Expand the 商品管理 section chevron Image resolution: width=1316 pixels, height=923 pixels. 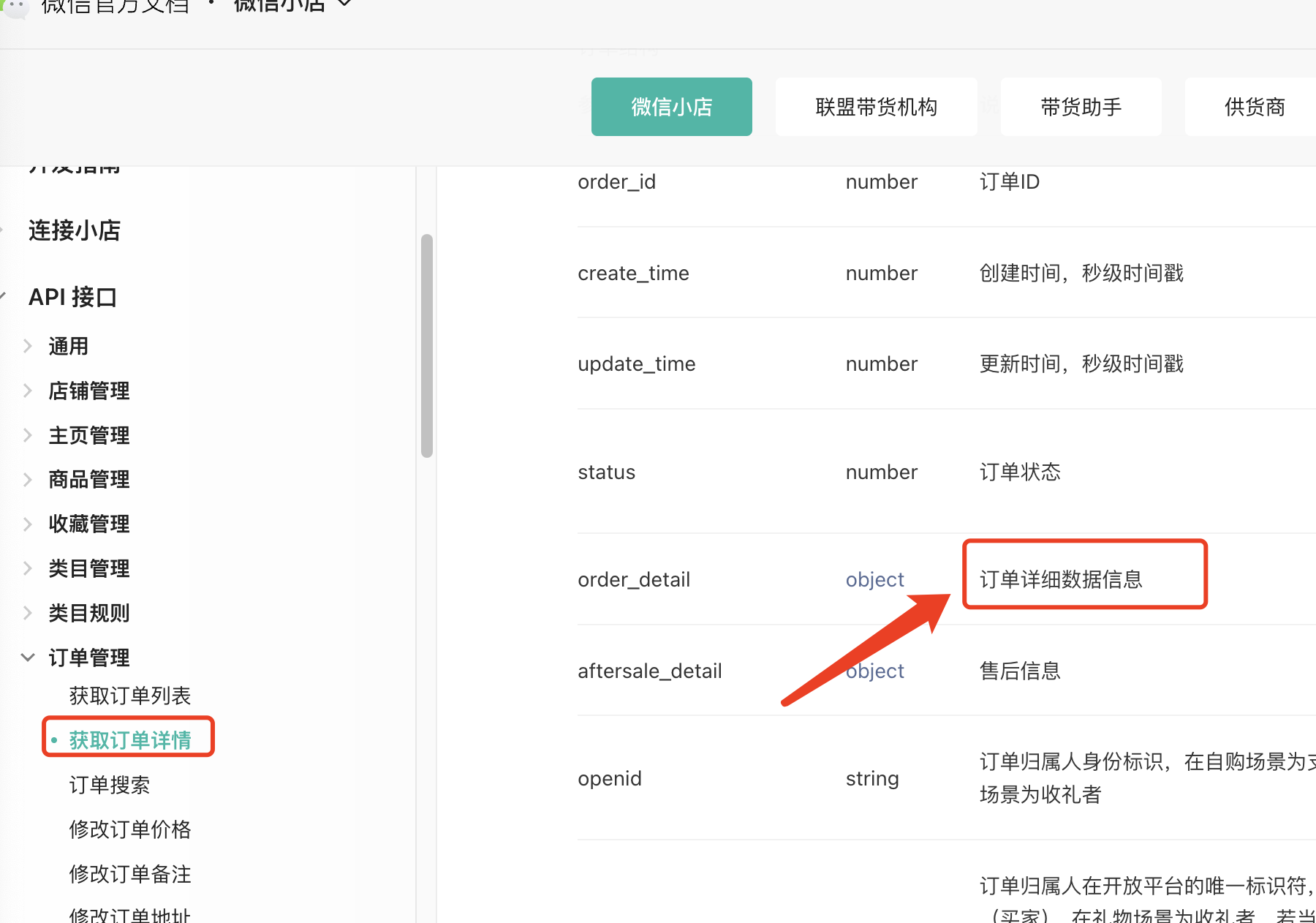(x=28, y=479)
